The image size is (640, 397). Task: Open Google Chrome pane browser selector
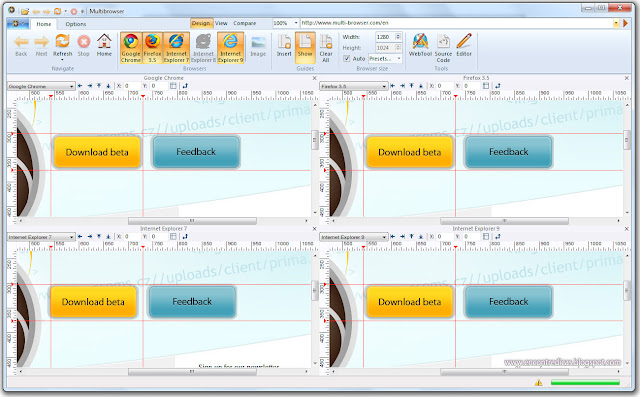(x=41, y=86)
